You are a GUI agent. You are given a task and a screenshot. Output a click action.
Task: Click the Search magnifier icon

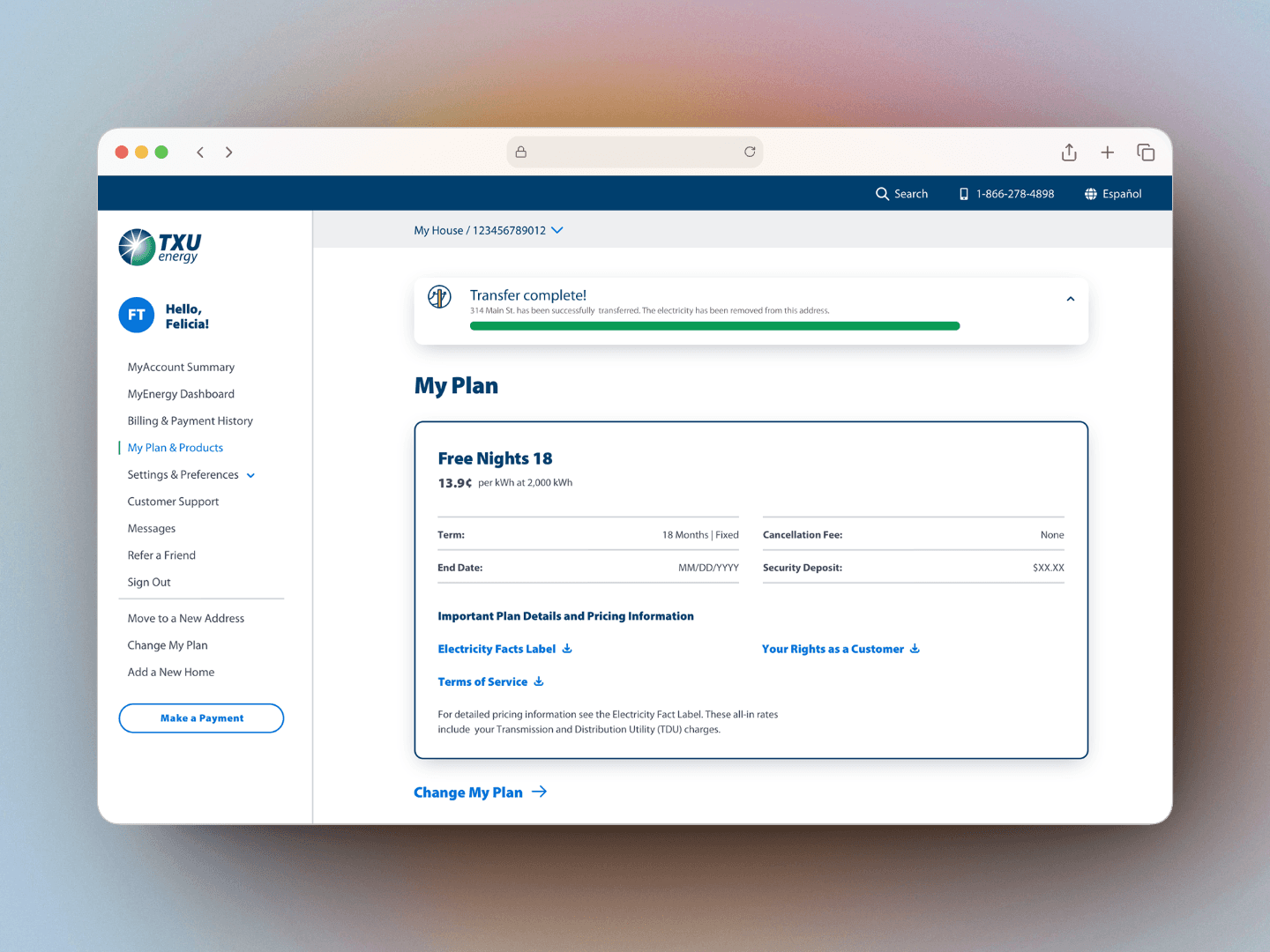pos(882,194)
